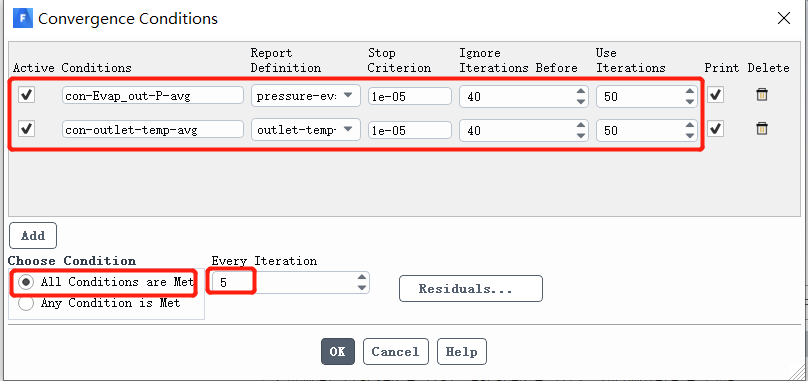Uncheck Active for con-Evap_out-P-avg
Viewport: 808px width, 381px height.
click(27, 95)
